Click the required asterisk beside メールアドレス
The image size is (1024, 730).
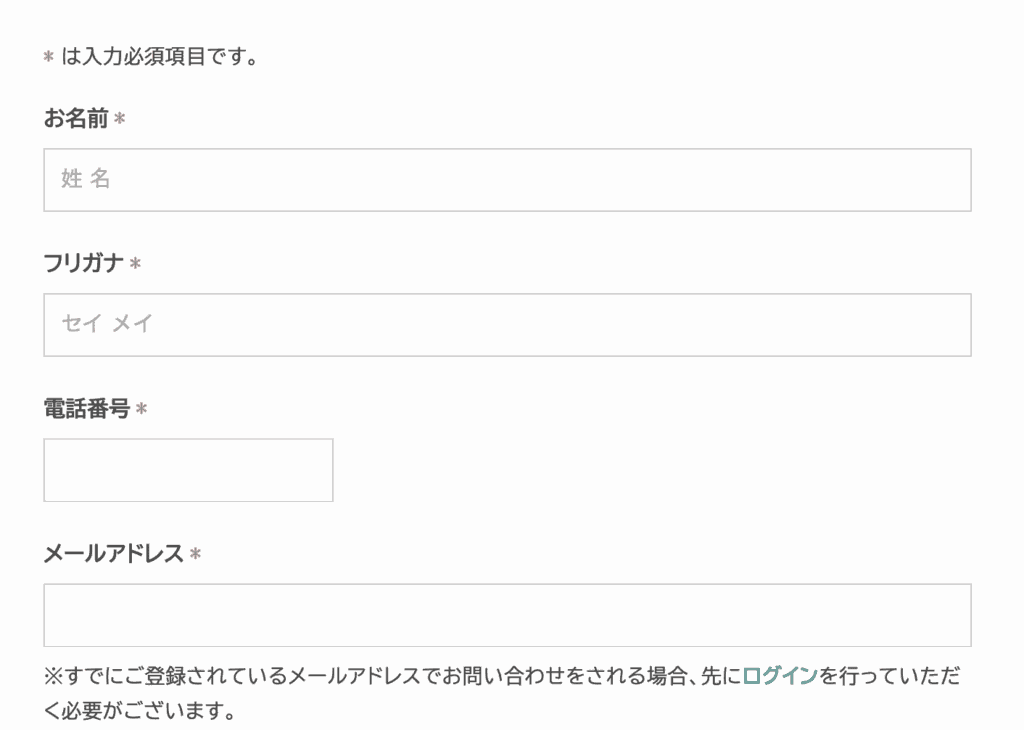point(195,554)
